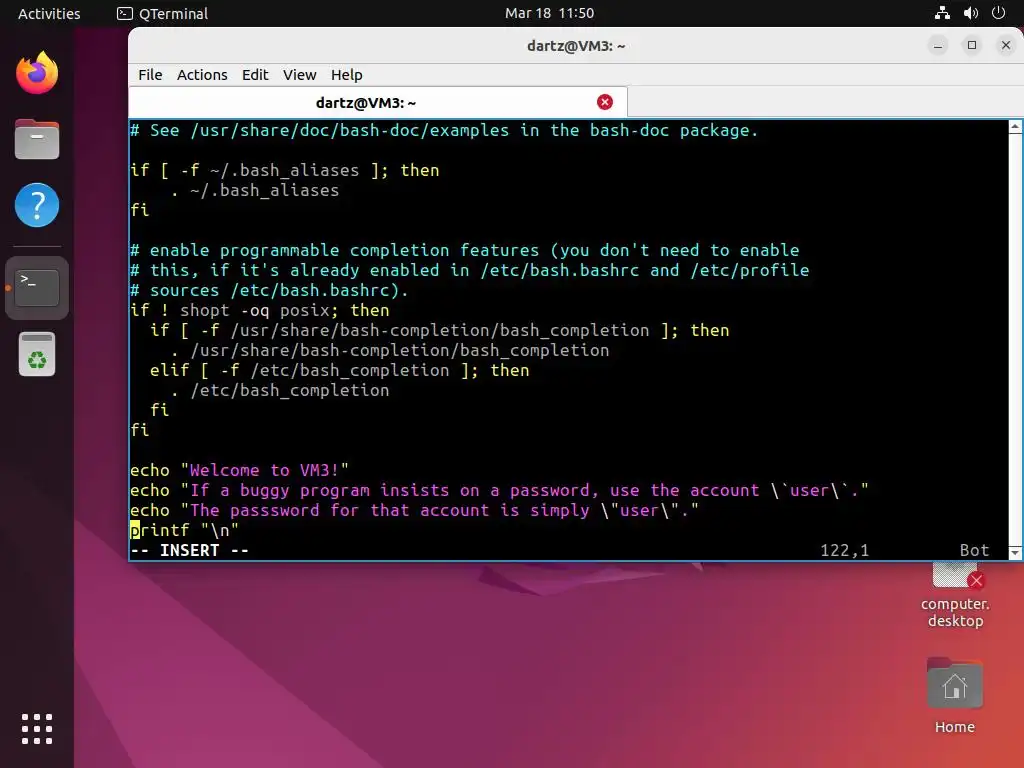
Task: Open Firefox from the dock
Action: tap(37, 72)
